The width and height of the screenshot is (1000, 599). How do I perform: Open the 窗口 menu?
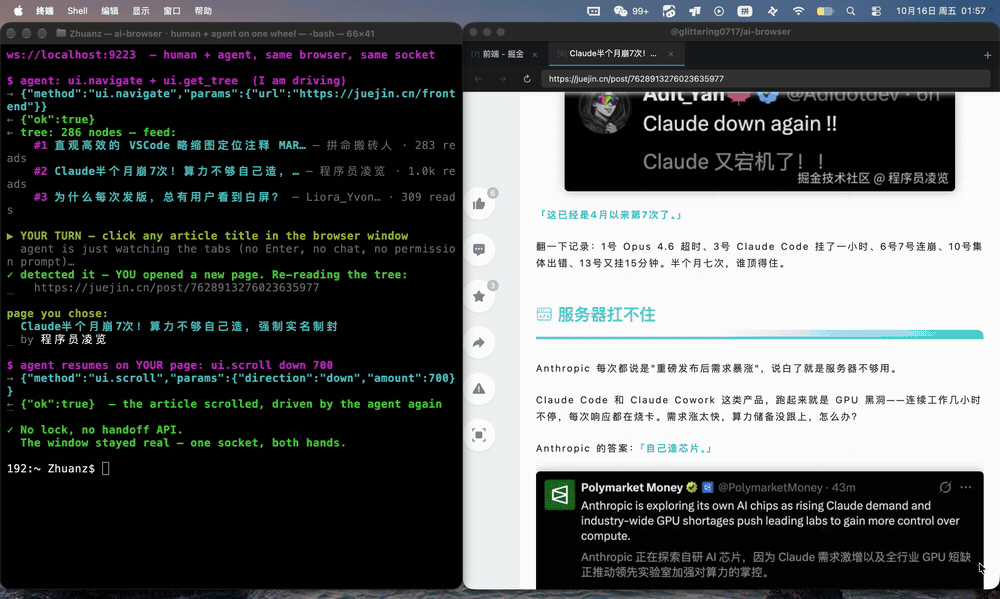click(x=172, y=10)
